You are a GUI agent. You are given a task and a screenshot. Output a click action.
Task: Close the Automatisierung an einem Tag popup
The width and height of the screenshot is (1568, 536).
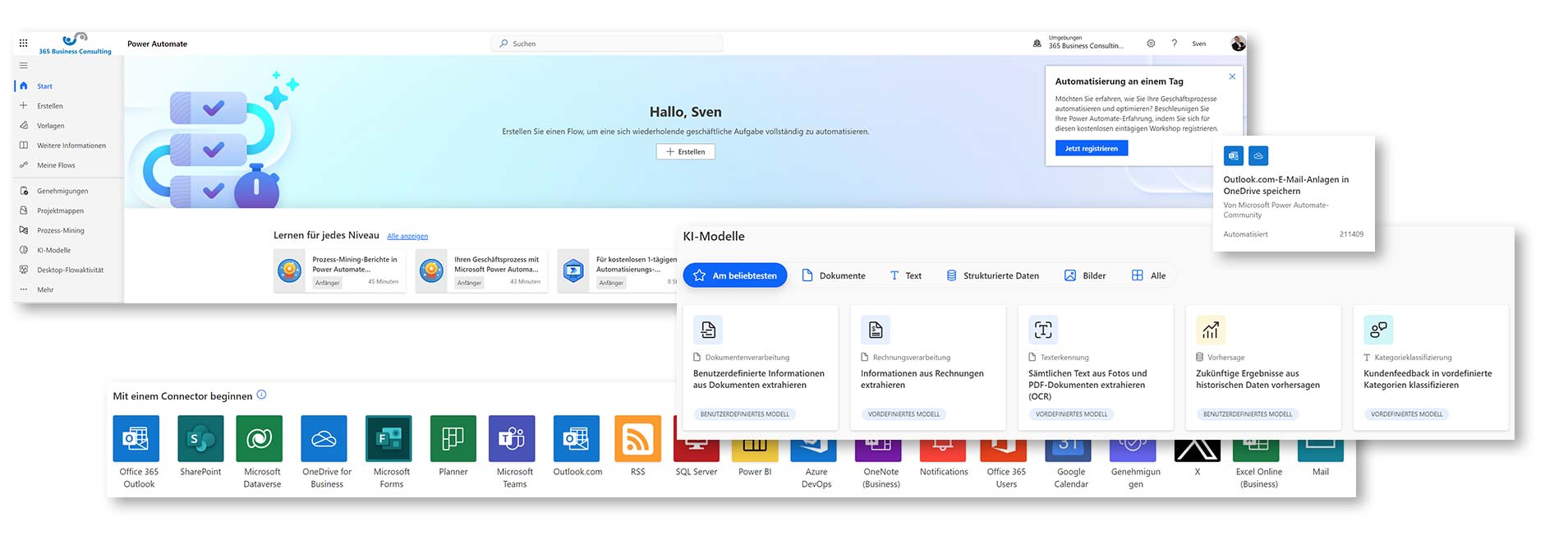click(x=1232, y=76)
